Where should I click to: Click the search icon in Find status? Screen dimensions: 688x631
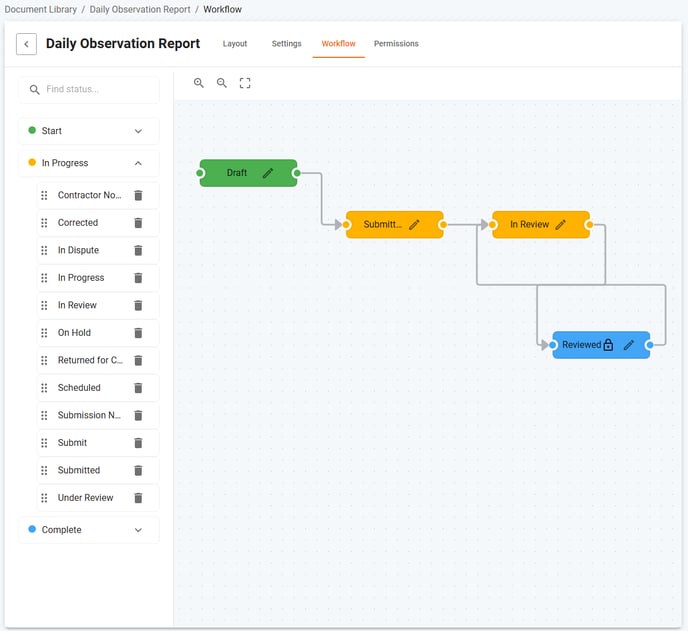(34, 90)
